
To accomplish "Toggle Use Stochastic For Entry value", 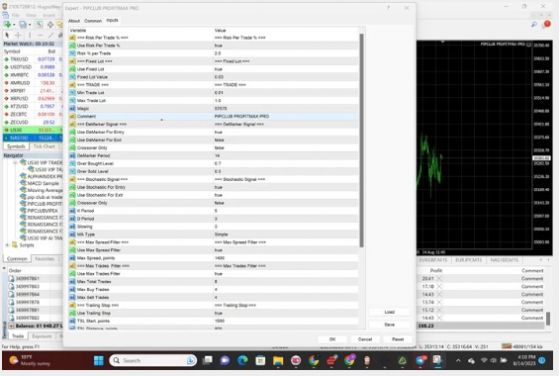I will click(219, 187).
